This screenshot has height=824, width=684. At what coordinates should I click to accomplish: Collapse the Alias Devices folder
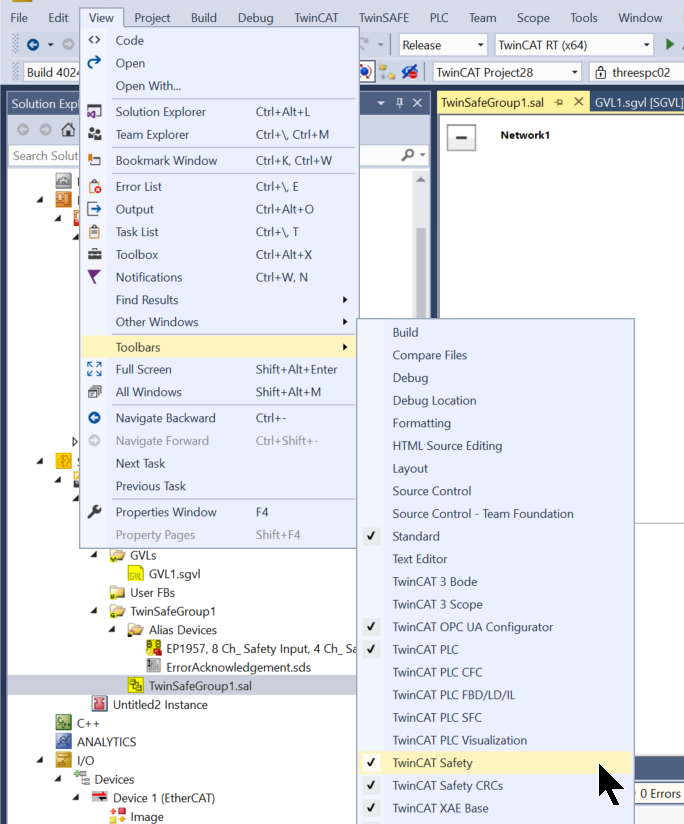112,629
